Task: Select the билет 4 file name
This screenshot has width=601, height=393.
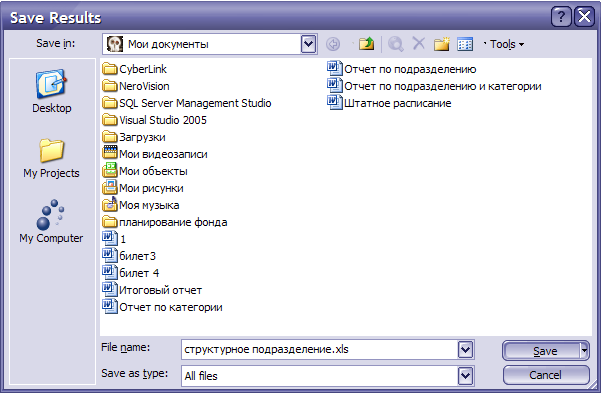Action: point(139,273)
